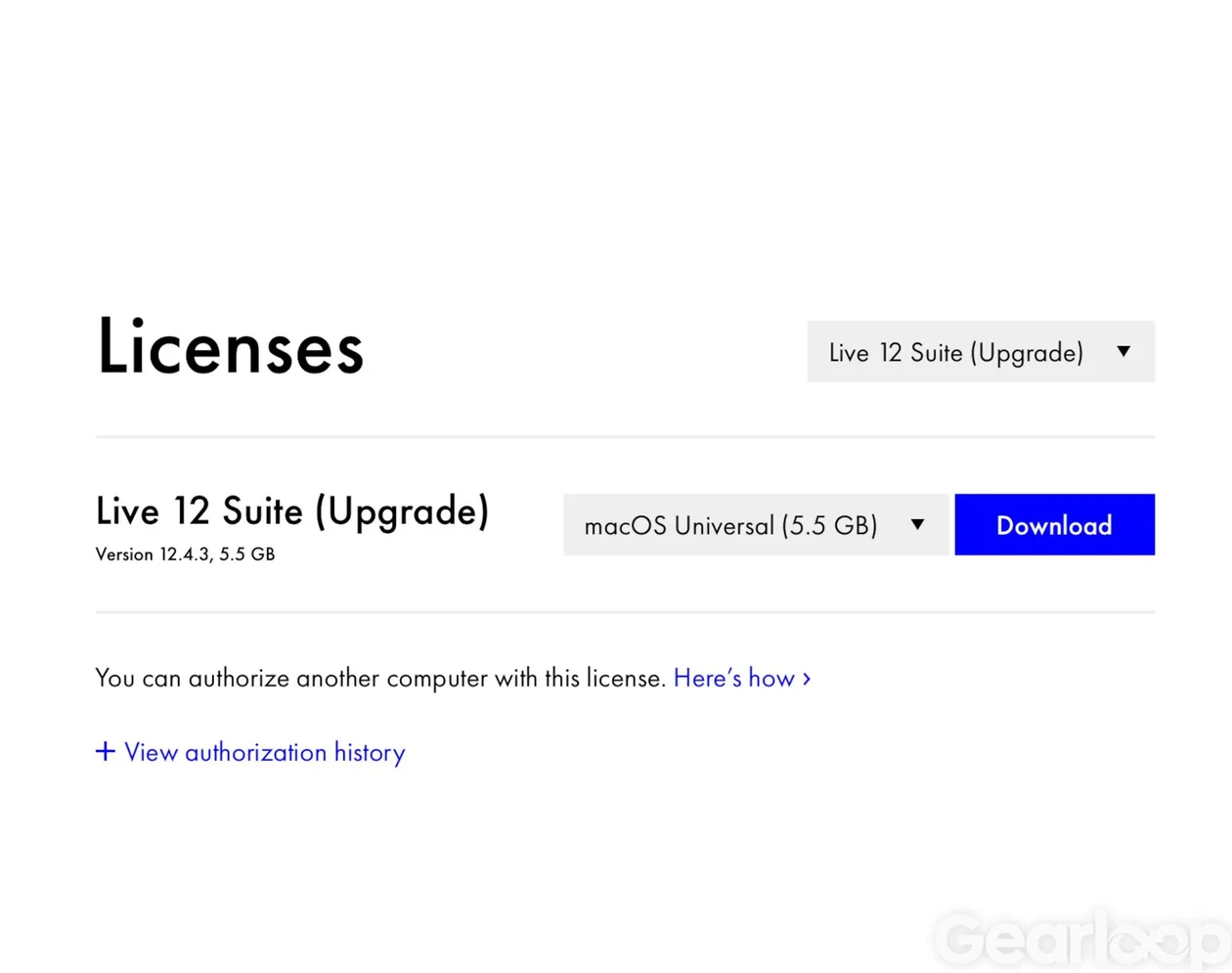
Task: Click the Live 12 Suite (Upgrade) product title
Action: coord(292,510)
